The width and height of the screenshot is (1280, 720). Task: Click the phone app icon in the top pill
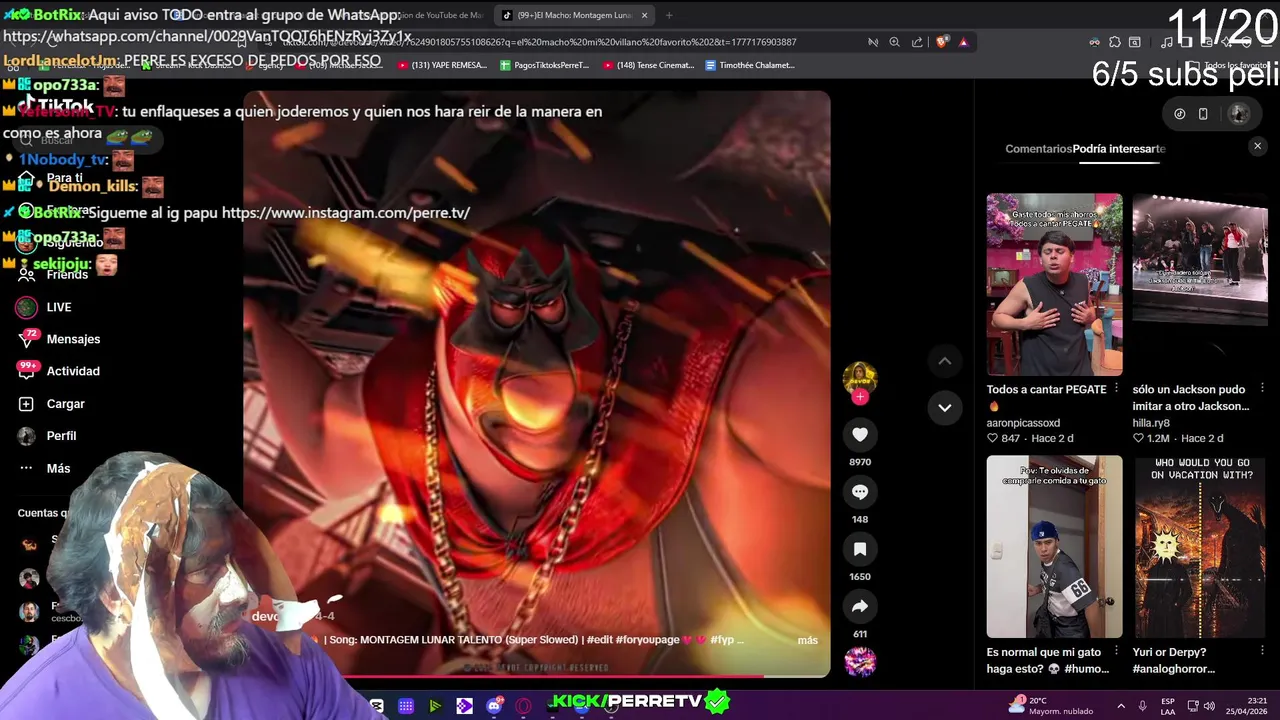pos(1203,114)
